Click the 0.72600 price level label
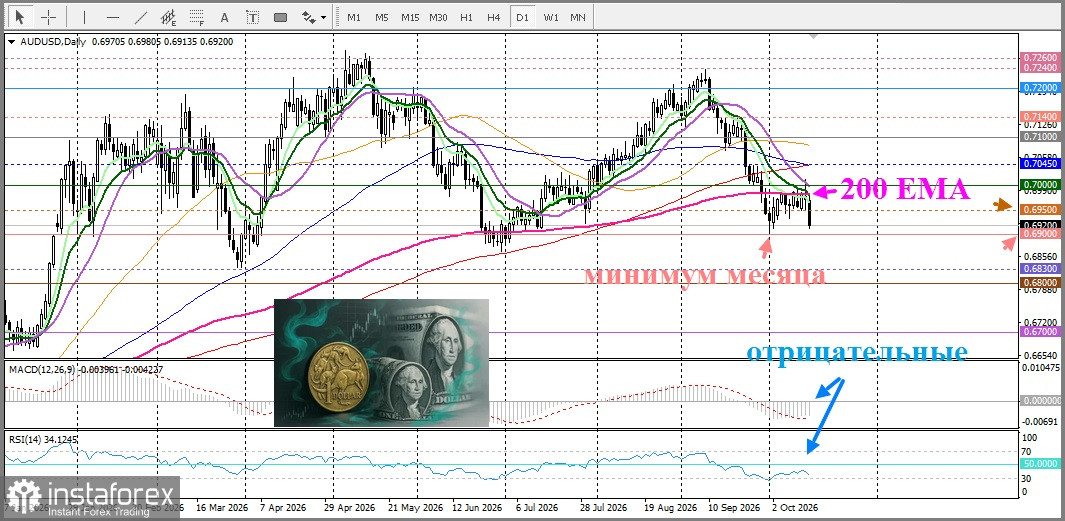The height and width of the screenshot is (521, 1065). click(x=1041, y=59)
